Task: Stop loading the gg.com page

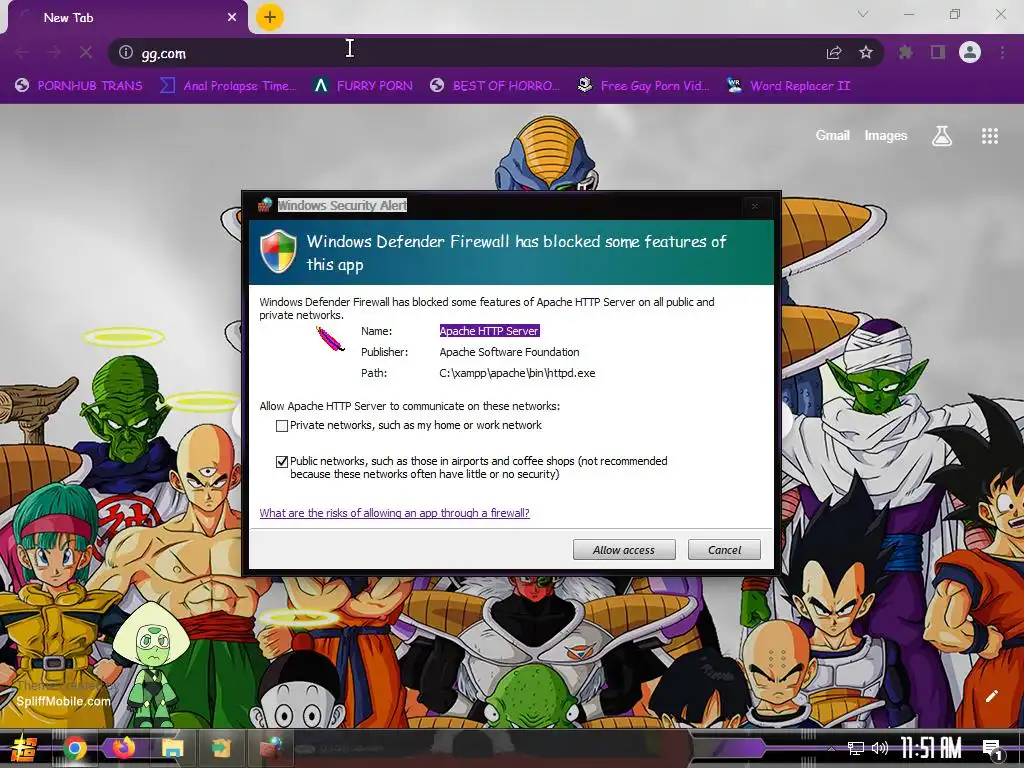Action: [86, 52]
